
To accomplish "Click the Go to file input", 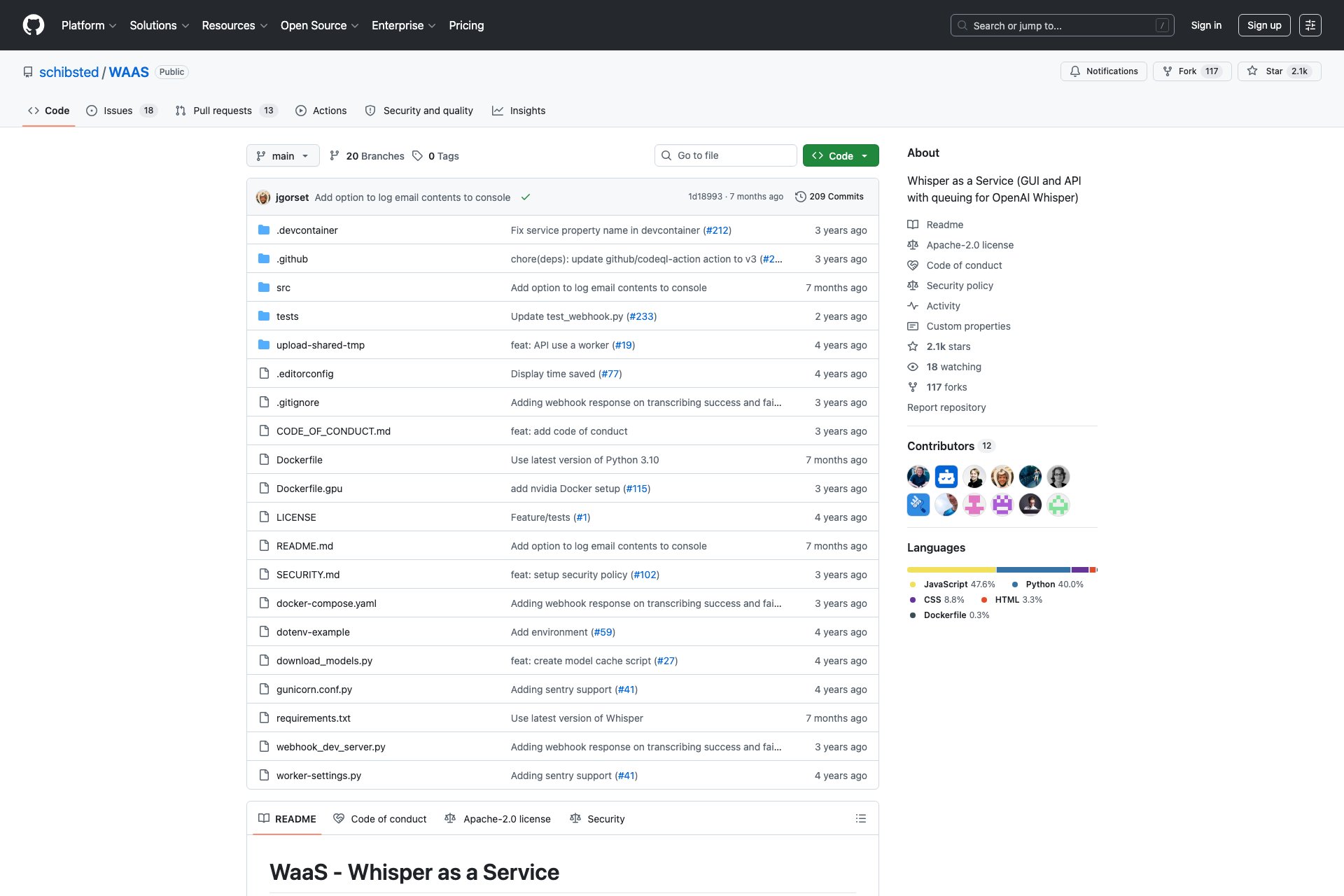I will [x=725, y=155].
